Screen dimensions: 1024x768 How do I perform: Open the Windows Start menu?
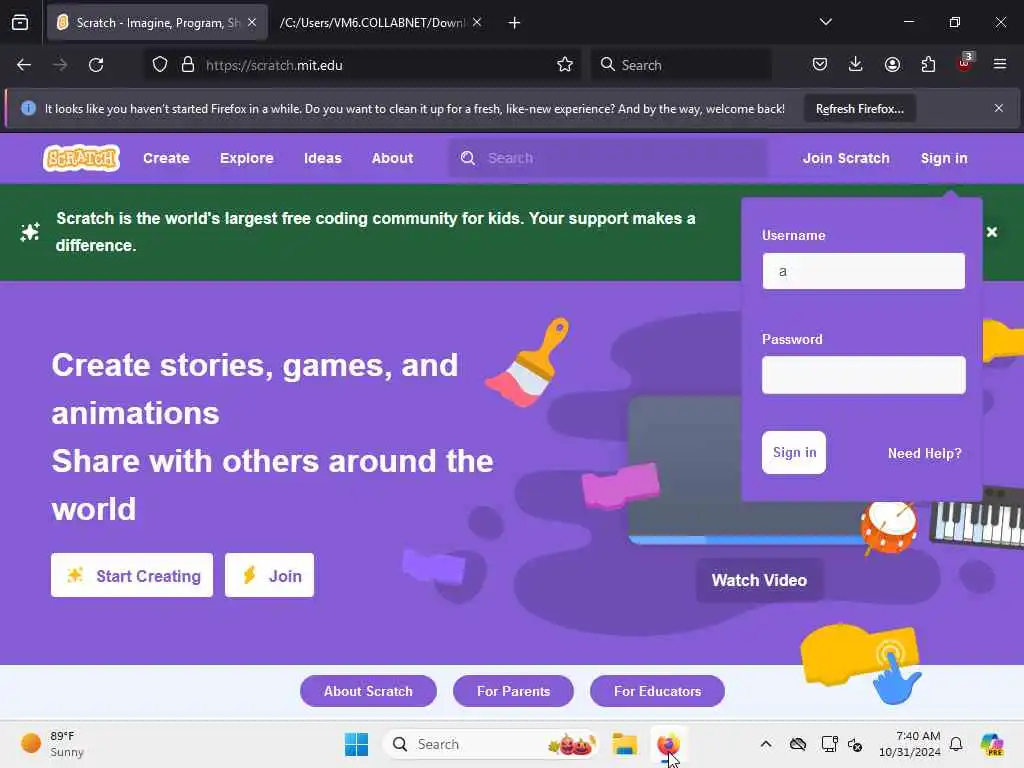coord(357,744)
